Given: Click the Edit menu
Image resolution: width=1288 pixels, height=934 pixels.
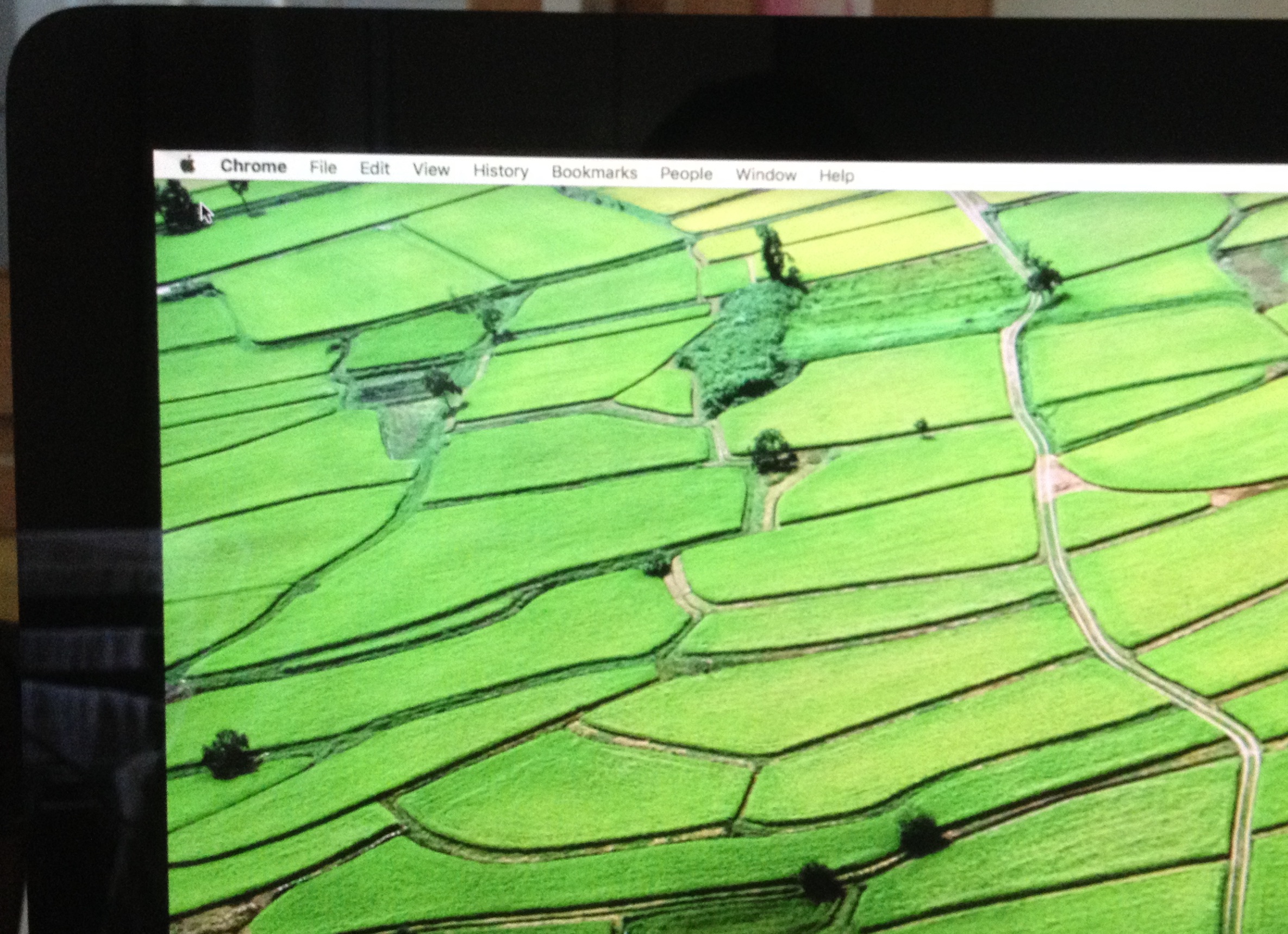Looking at the screenshot, I should pyautogui.click(x=375, y=169).
